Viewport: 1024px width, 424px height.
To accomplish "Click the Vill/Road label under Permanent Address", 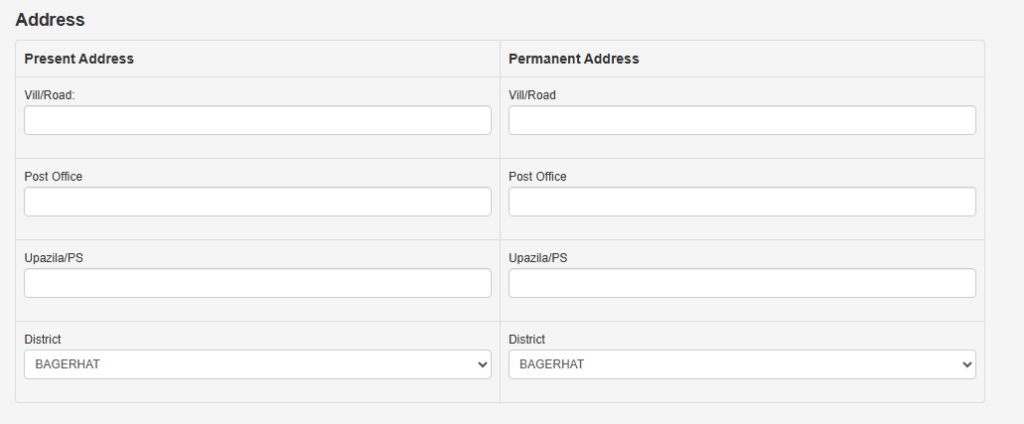I will click(532, 95).
